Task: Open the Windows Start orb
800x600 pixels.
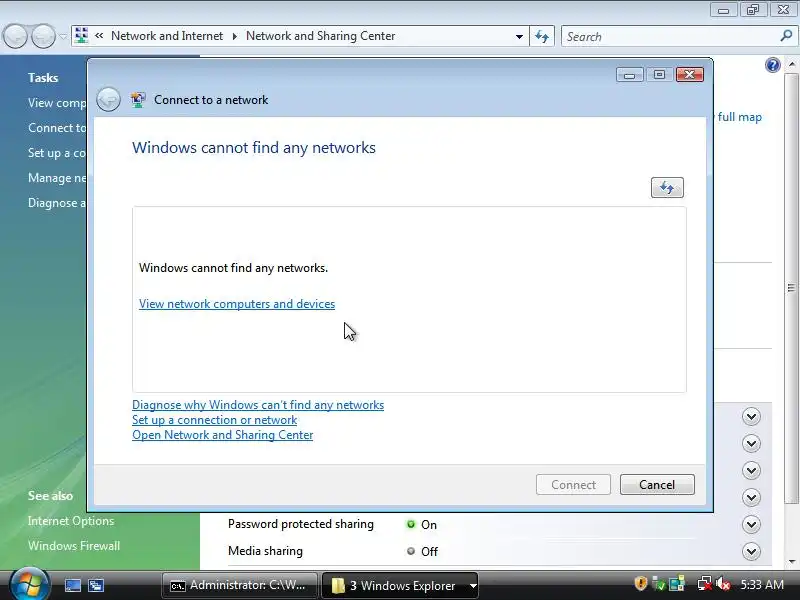Action: tap(30, 584)
